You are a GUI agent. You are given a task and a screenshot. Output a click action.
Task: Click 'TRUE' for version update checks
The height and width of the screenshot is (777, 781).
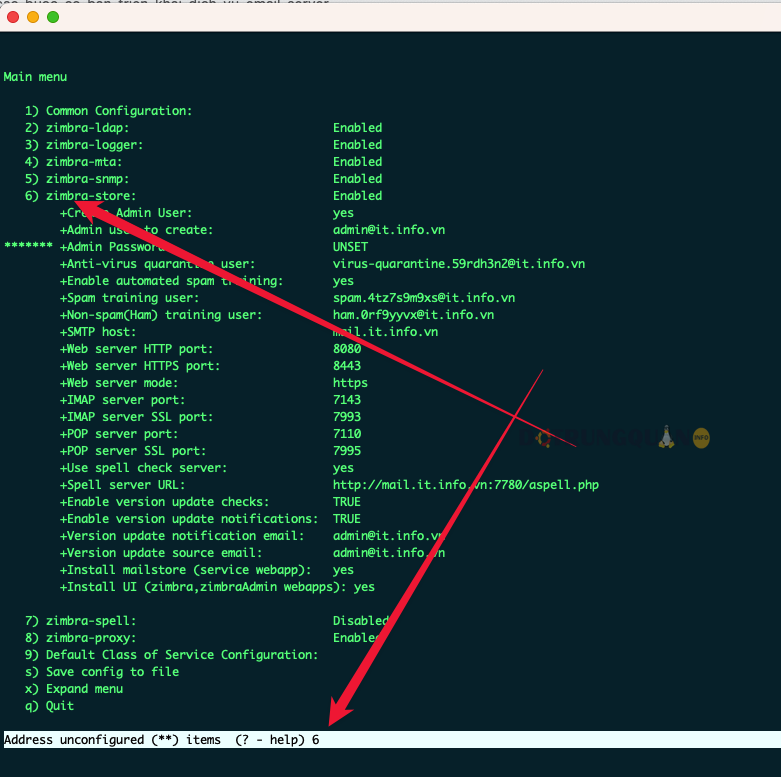click(347, 502)
